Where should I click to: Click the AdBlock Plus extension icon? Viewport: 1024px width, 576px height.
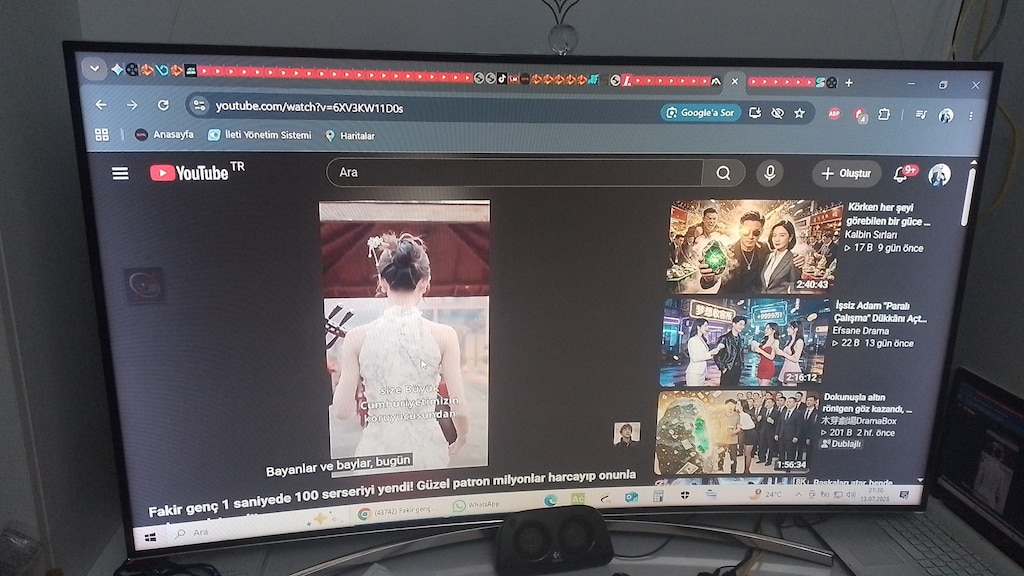[834, 114]
